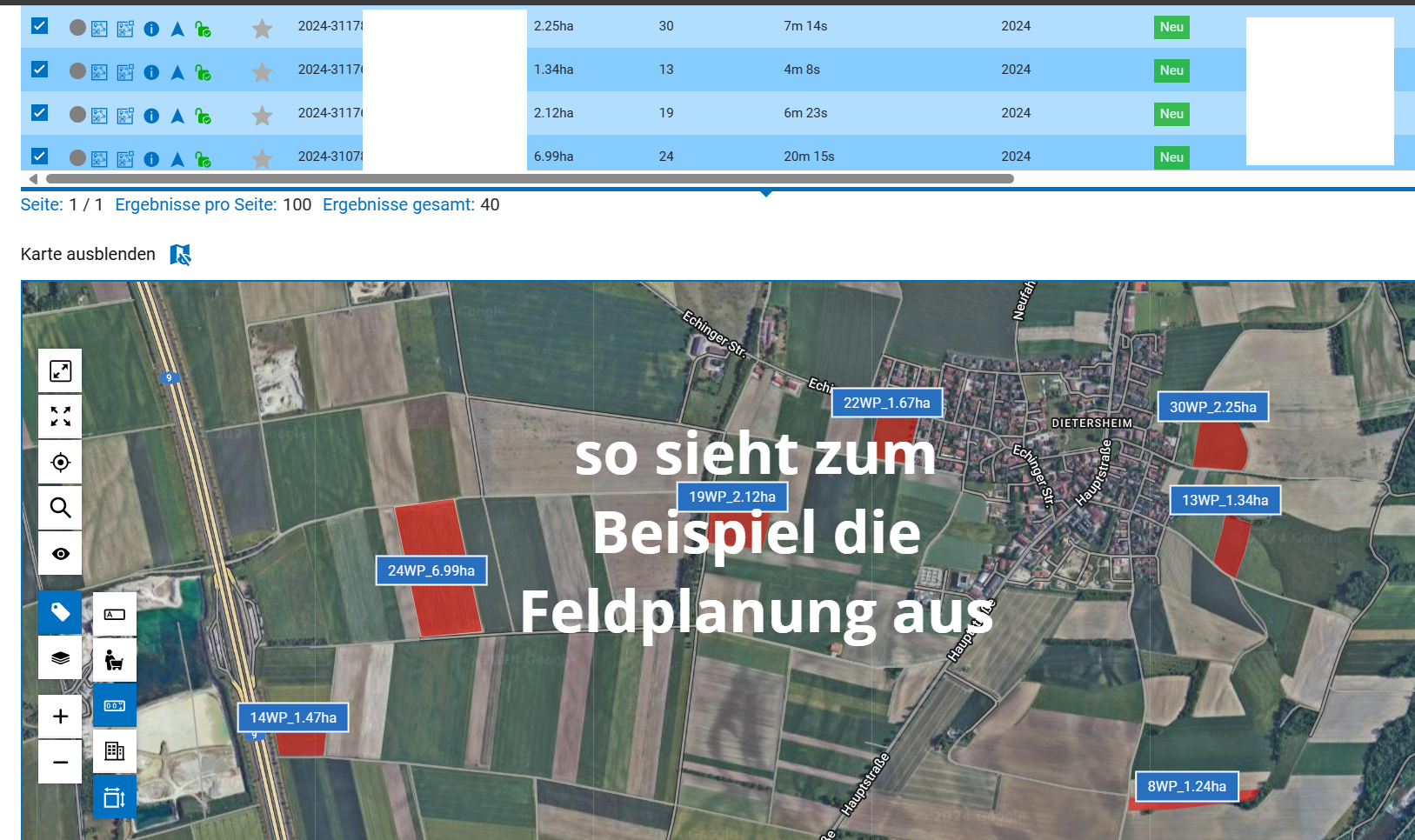This screenshot has width=1415, height=840.
Task: Mark the 2.25ha row as favorite
Action: click(262, 29)
